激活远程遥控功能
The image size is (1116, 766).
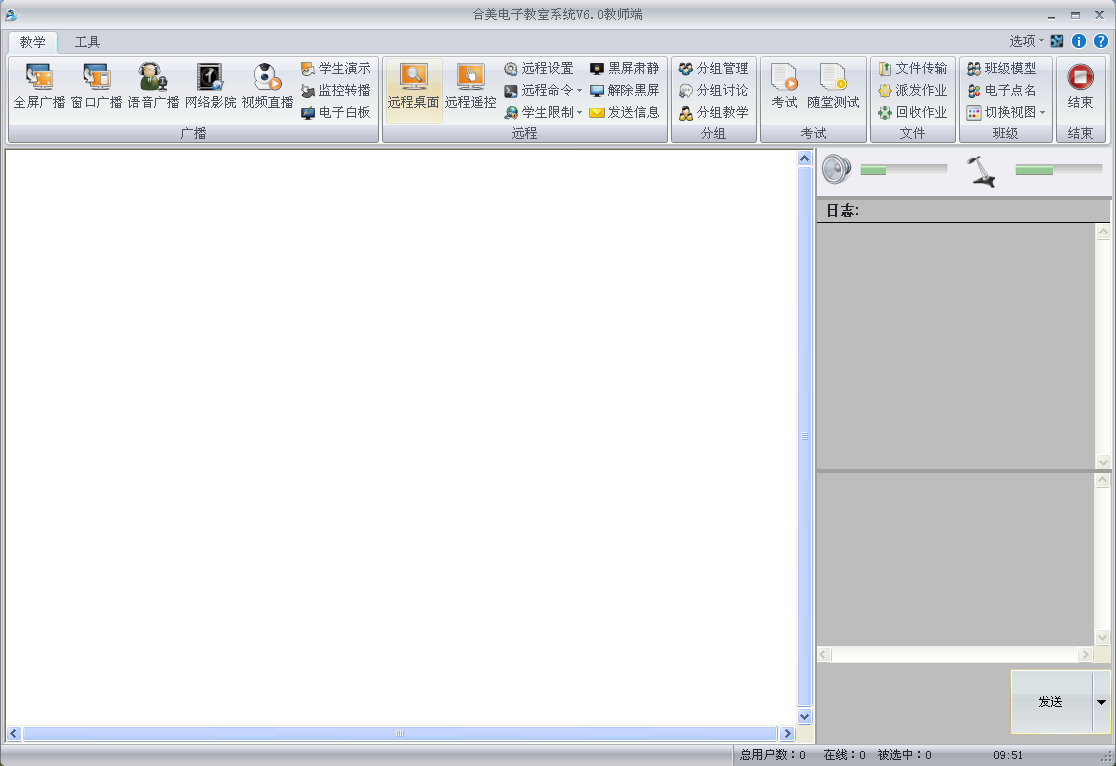pyautogui.click(x=469, y=88)
